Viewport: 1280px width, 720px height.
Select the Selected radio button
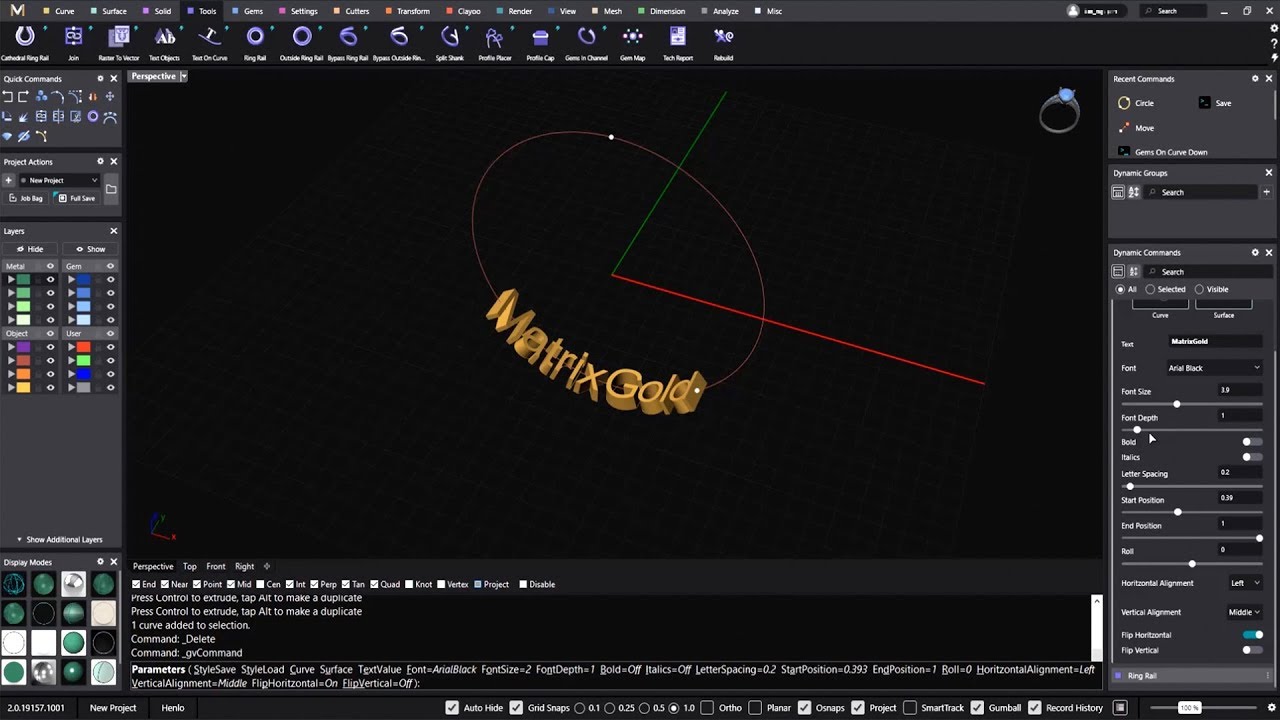click(1150, 289)
